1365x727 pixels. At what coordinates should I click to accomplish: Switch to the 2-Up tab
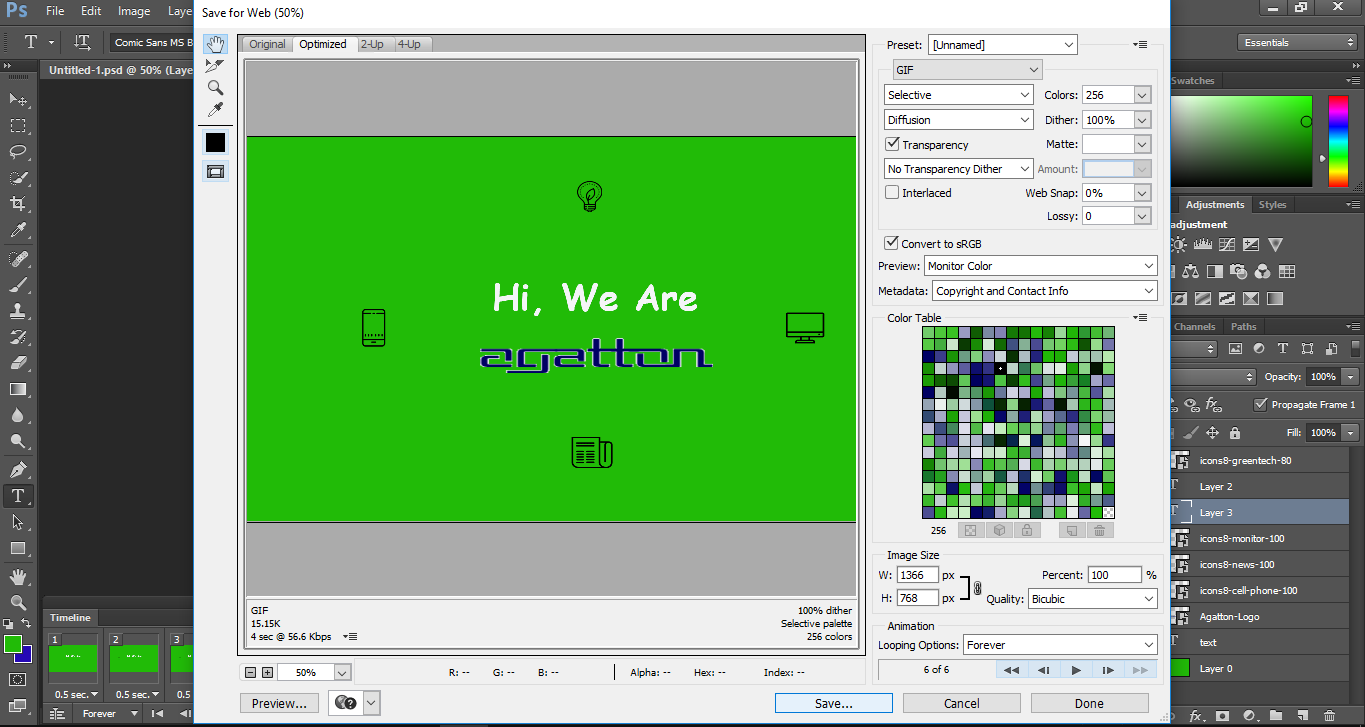click(x=372, y=44)
